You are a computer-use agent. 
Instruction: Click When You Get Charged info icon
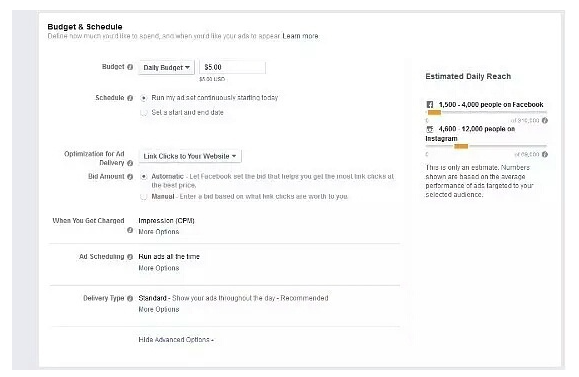130,230
